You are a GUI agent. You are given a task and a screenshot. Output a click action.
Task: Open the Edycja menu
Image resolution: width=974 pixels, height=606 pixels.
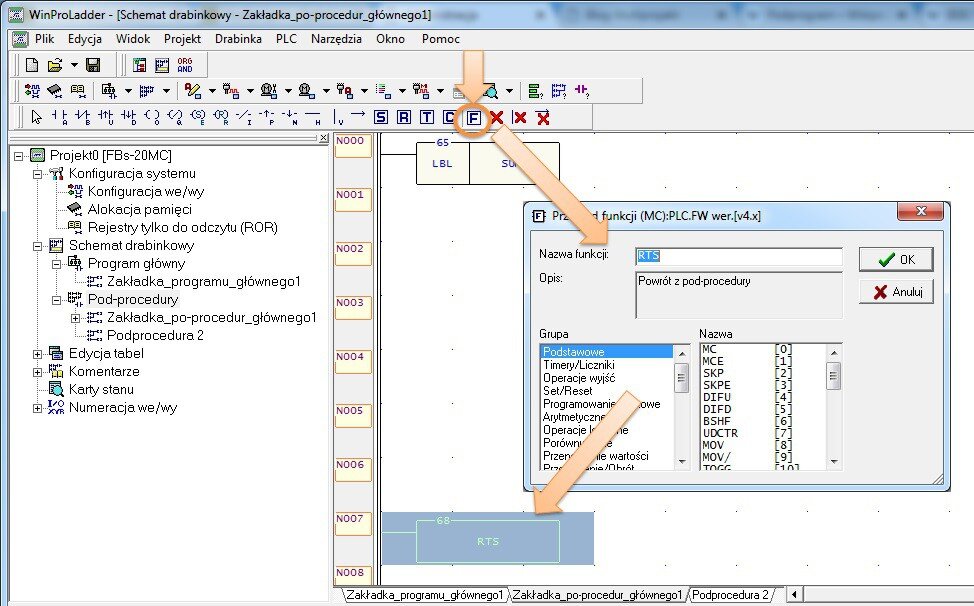point(85,38)
